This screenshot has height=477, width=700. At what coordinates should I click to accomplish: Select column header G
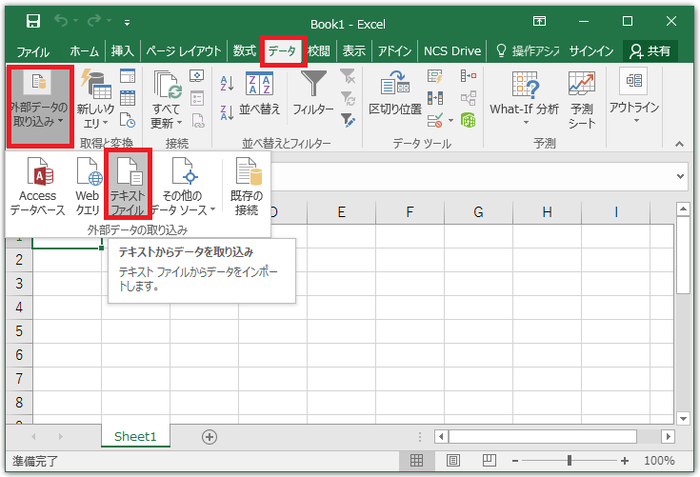[479, 212]
